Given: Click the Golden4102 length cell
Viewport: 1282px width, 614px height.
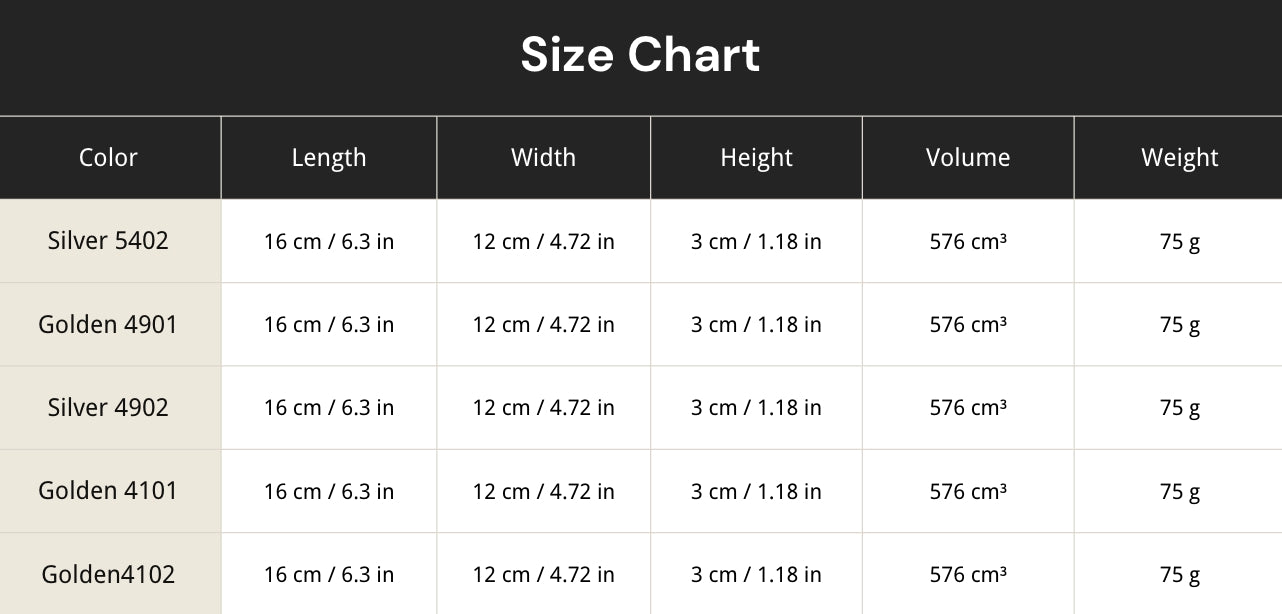Looking at the screenshot, I should click(329, 575).
